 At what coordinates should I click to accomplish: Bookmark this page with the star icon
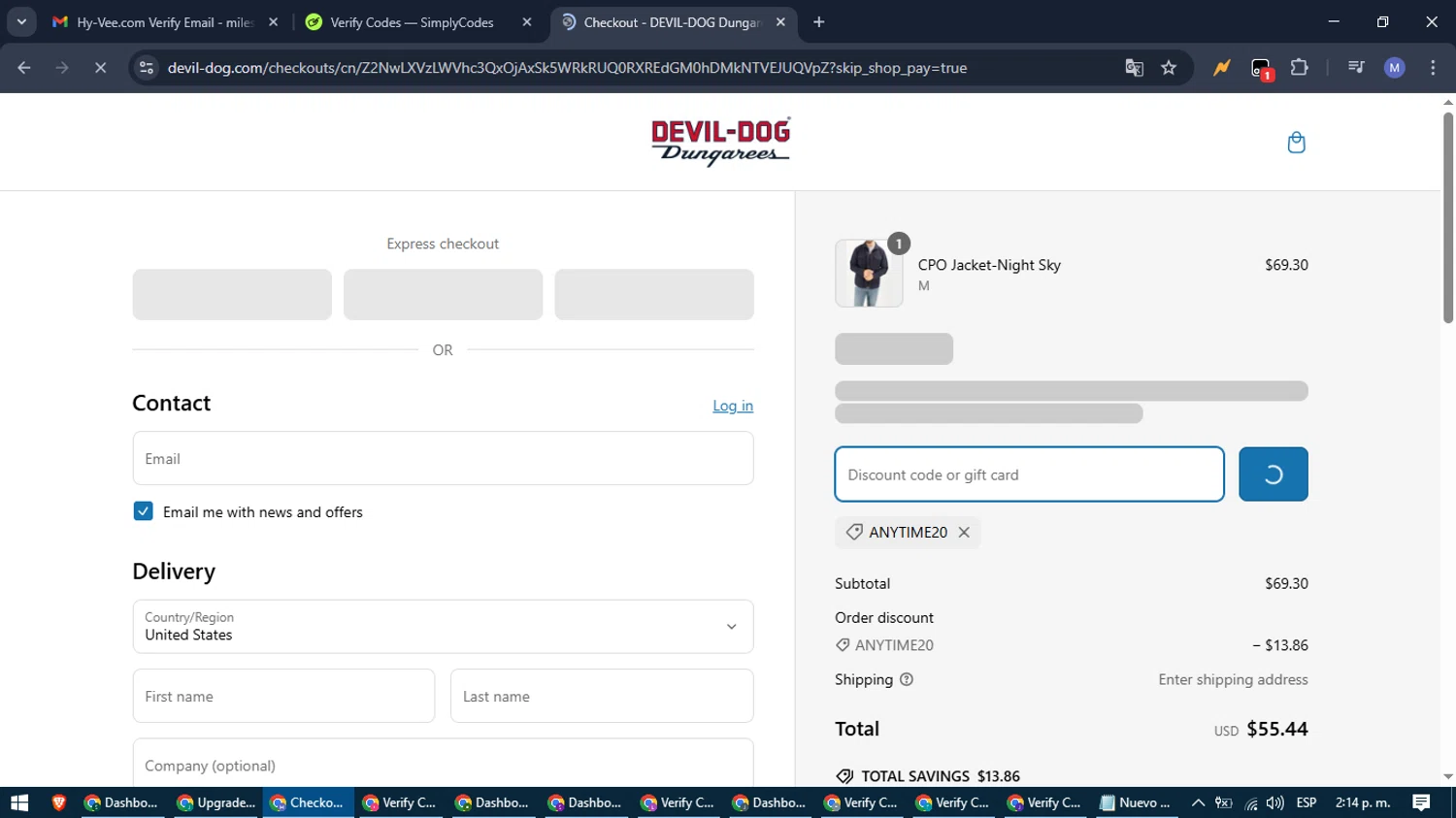pos(1169,68)
